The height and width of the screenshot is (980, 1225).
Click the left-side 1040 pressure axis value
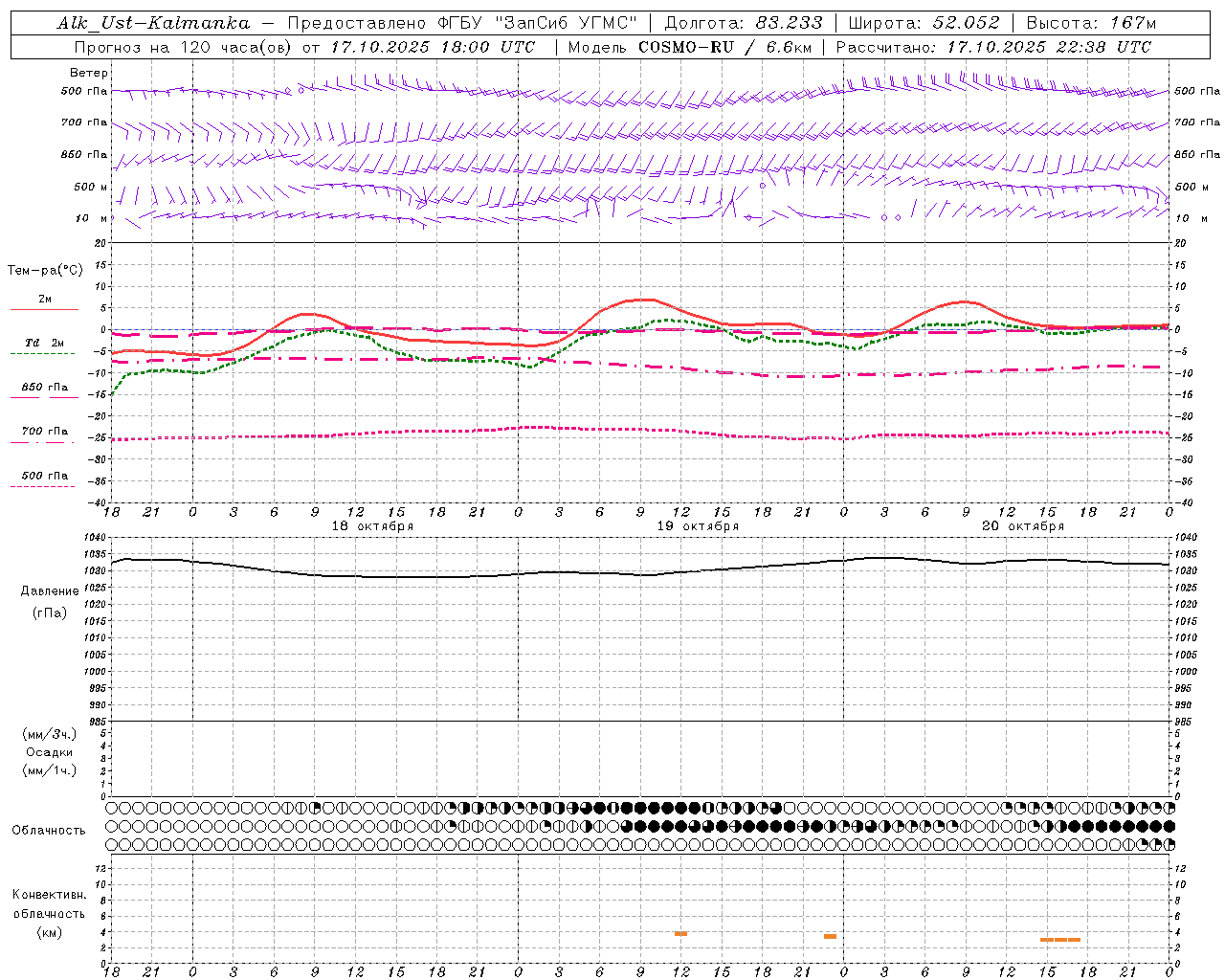tap(98, 538)
